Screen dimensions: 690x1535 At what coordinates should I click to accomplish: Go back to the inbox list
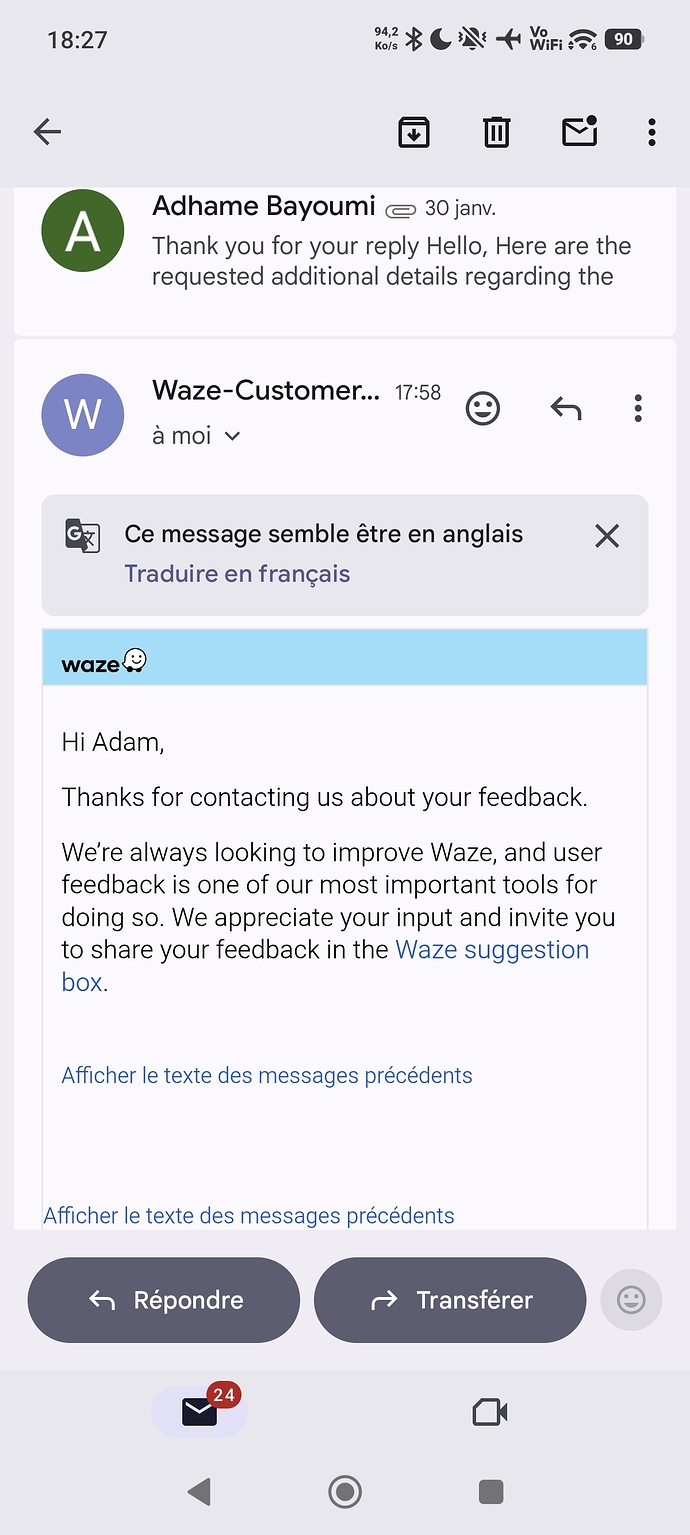click(x=47, y=131)
